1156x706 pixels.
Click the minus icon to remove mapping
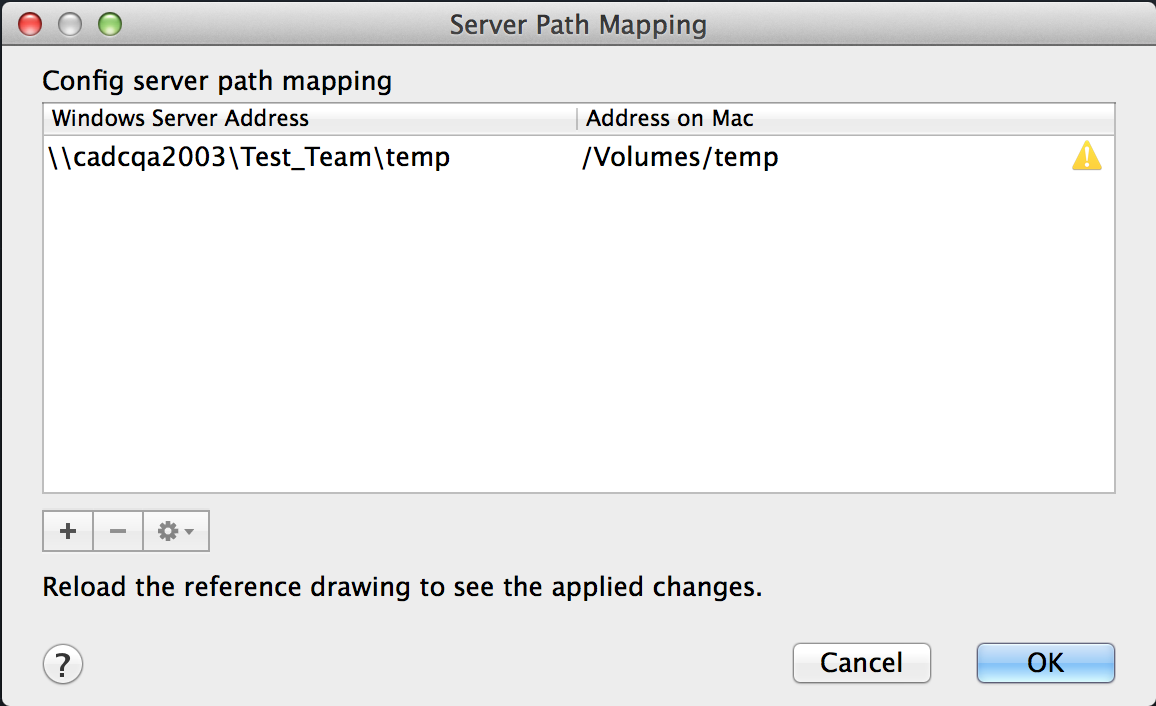(118, 532)
